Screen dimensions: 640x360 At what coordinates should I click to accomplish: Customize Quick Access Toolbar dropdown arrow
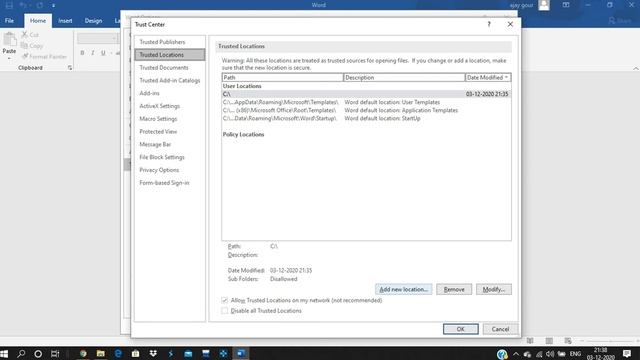[53, 5]
